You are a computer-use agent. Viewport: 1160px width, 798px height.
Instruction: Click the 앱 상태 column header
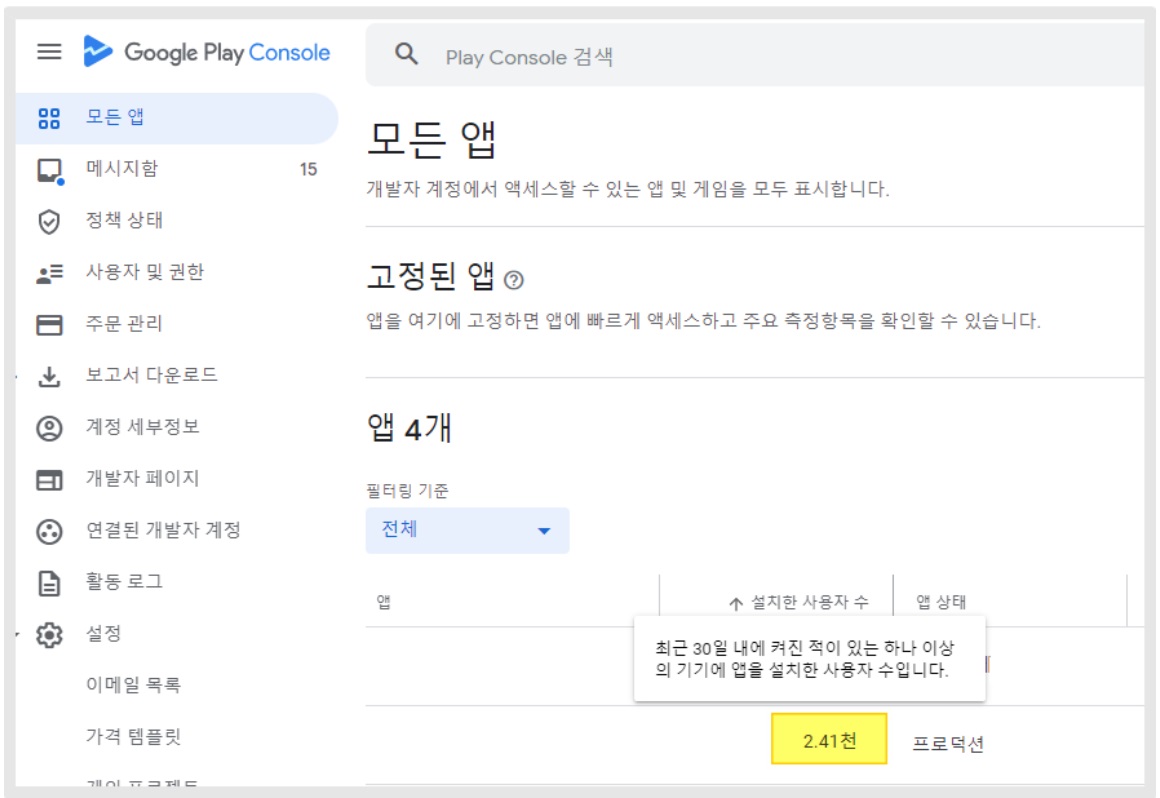[941, 603]
